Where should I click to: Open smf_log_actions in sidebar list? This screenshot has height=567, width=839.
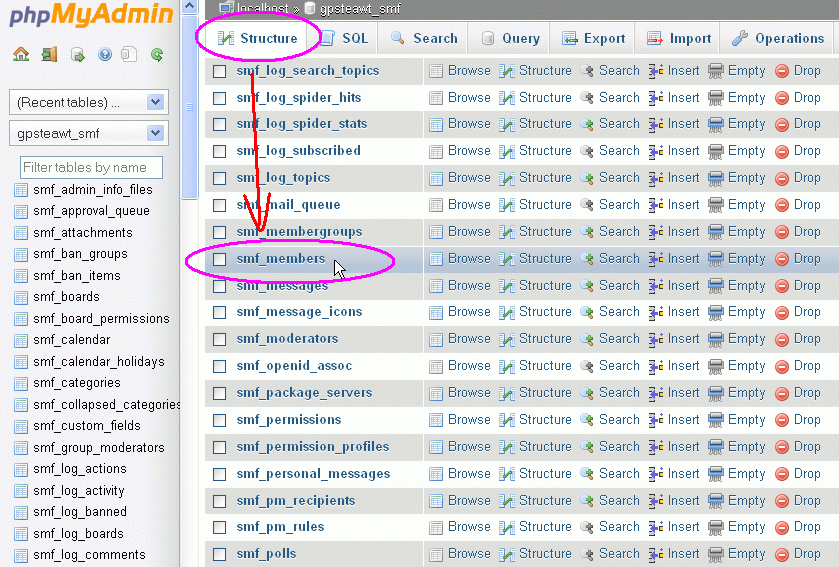80,469
